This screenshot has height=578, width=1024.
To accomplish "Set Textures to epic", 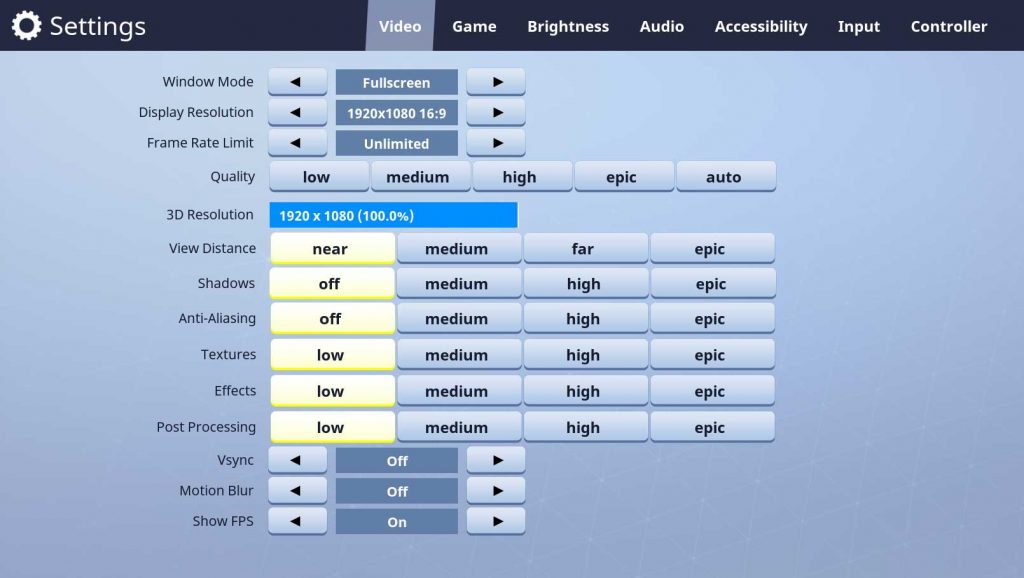I will (712, 355).
